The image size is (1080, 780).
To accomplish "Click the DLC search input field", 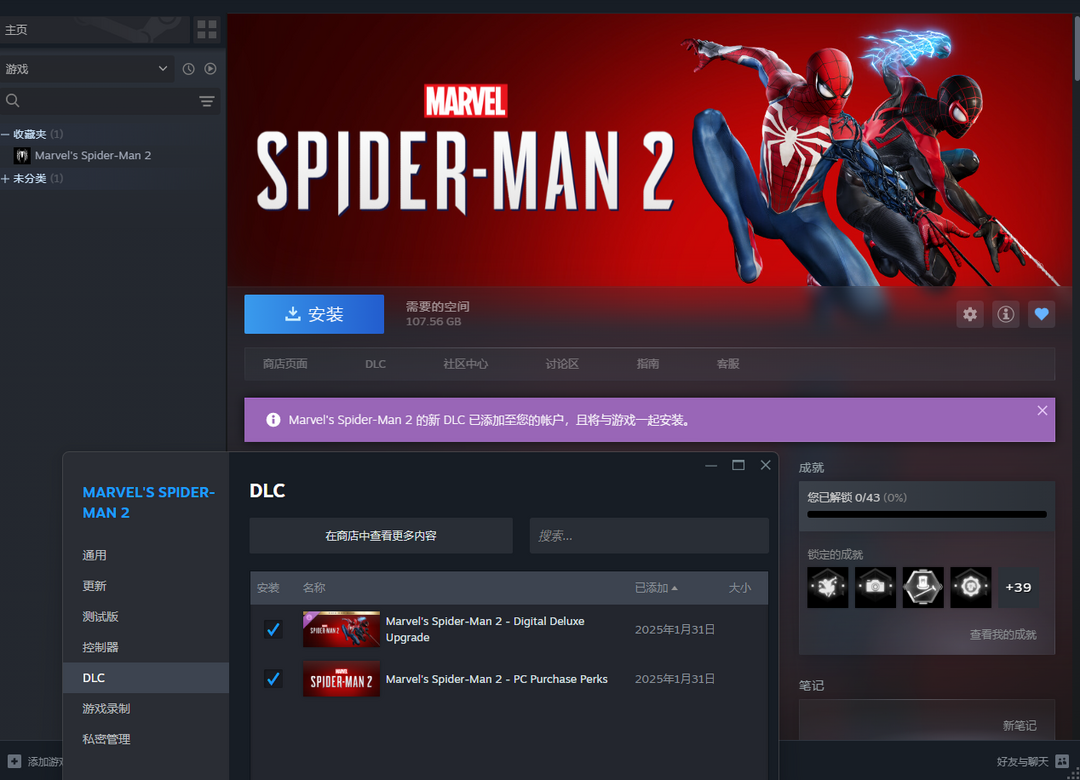I will [x=648, y=536].
